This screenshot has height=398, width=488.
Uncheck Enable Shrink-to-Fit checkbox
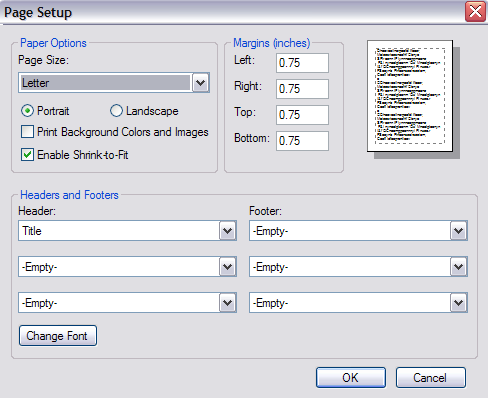[27, 155]
